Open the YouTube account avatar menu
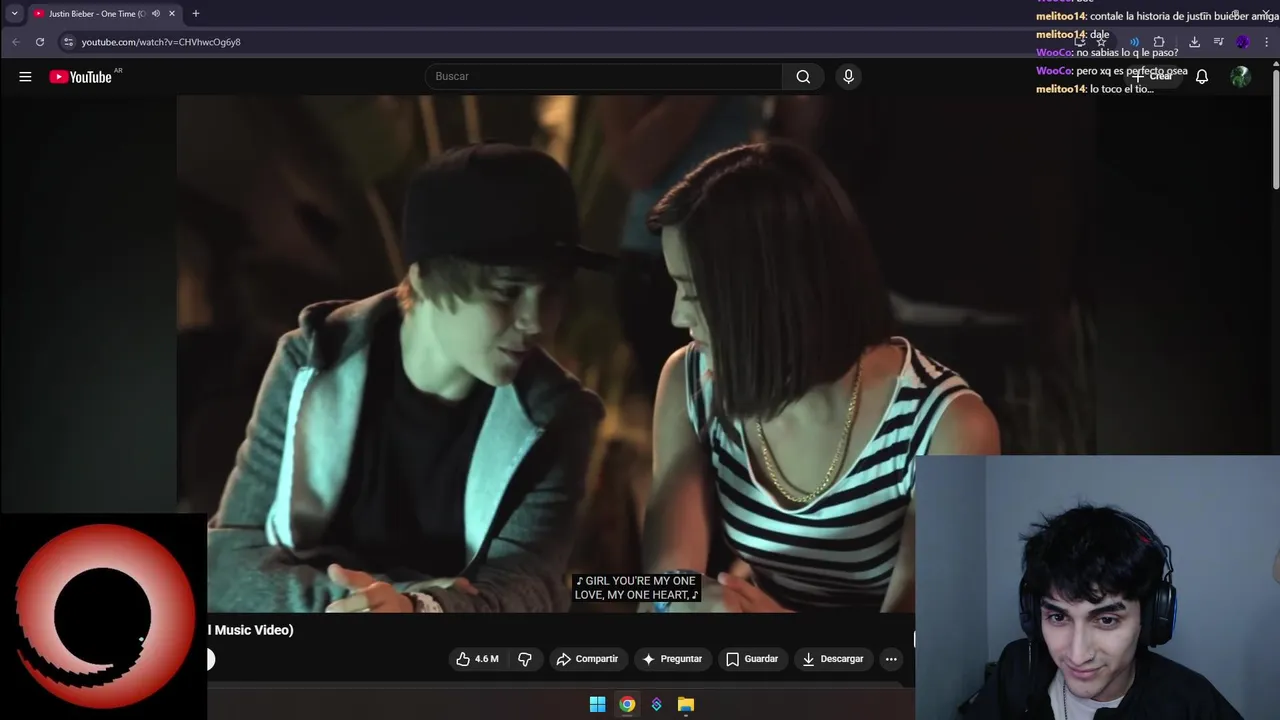1280x720 pixels. click(1240, 77)
